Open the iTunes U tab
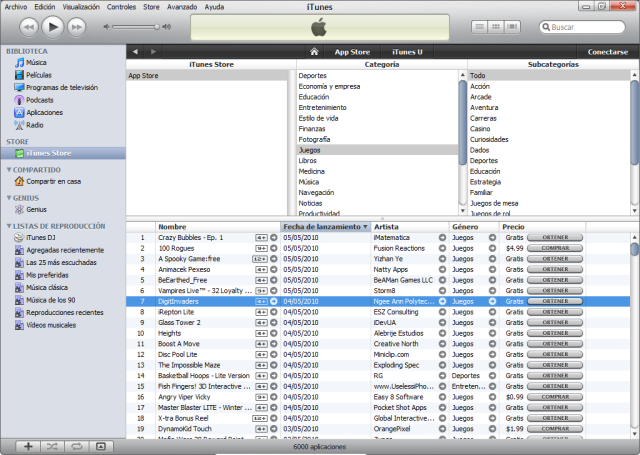This screenshot has height=455, width=640. coord(407,52)
